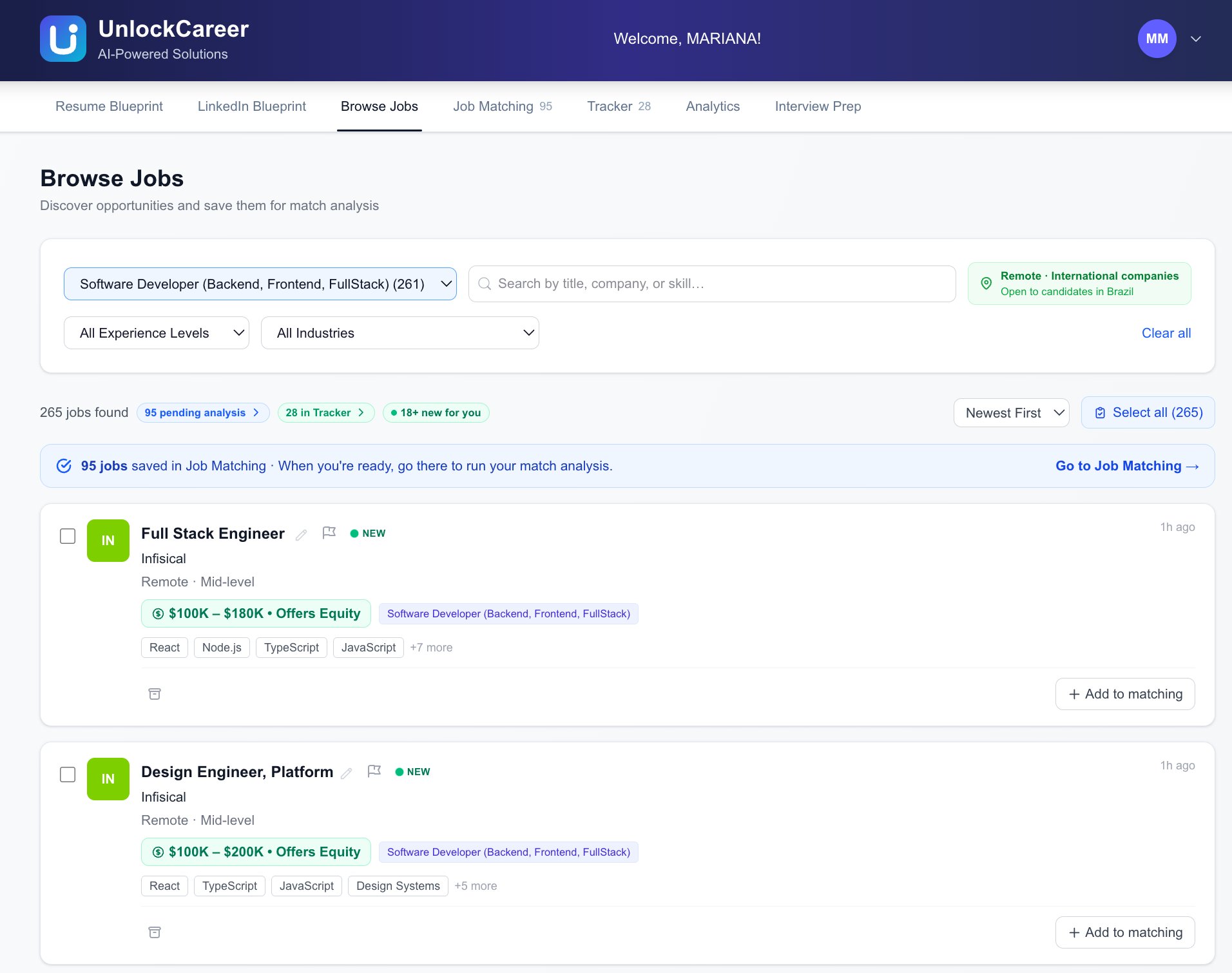Image resolution: width=1232 pixels, height=973 pixels.
Task: Click the UnlockCareer logo icon
Action: [63, 39]
